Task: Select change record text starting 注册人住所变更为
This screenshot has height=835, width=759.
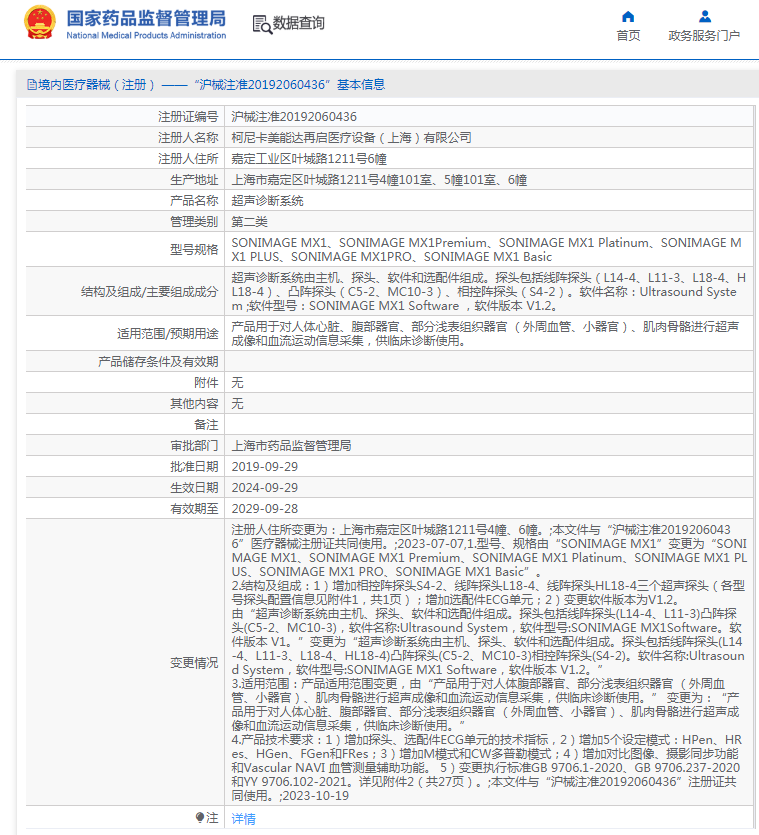Action: pyautogui.click(x=489, y=662)
